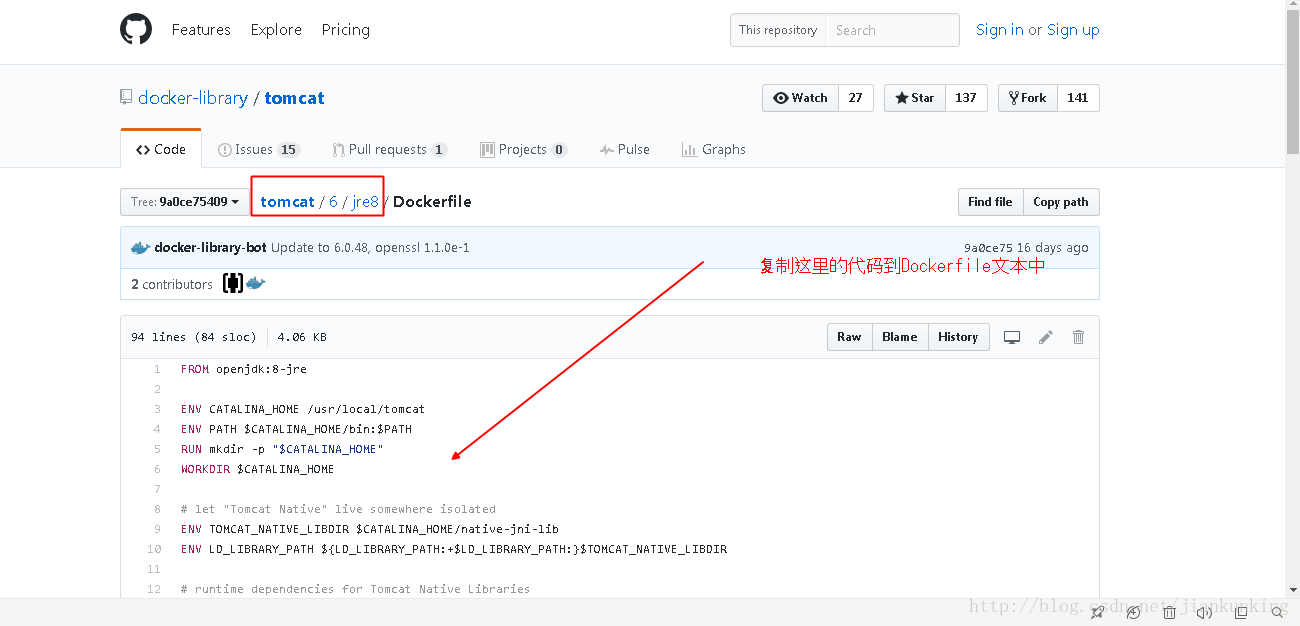Click the trash can icon in bottom bar

click(1169, 612)
